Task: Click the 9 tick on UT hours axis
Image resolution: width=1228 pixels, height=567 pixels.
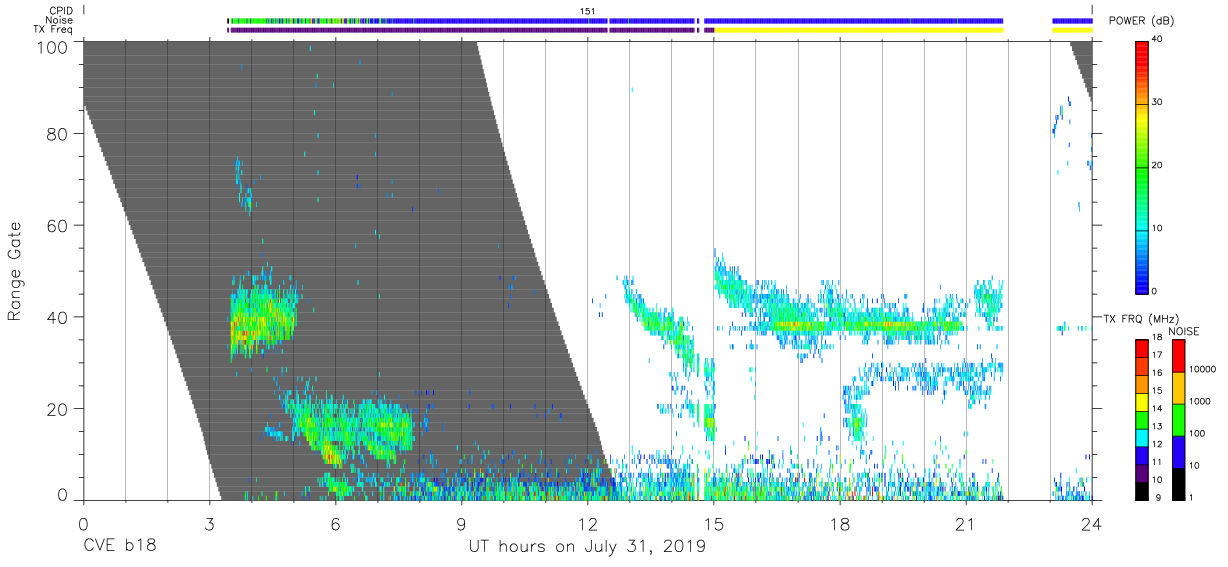Action: coord(462,523)
